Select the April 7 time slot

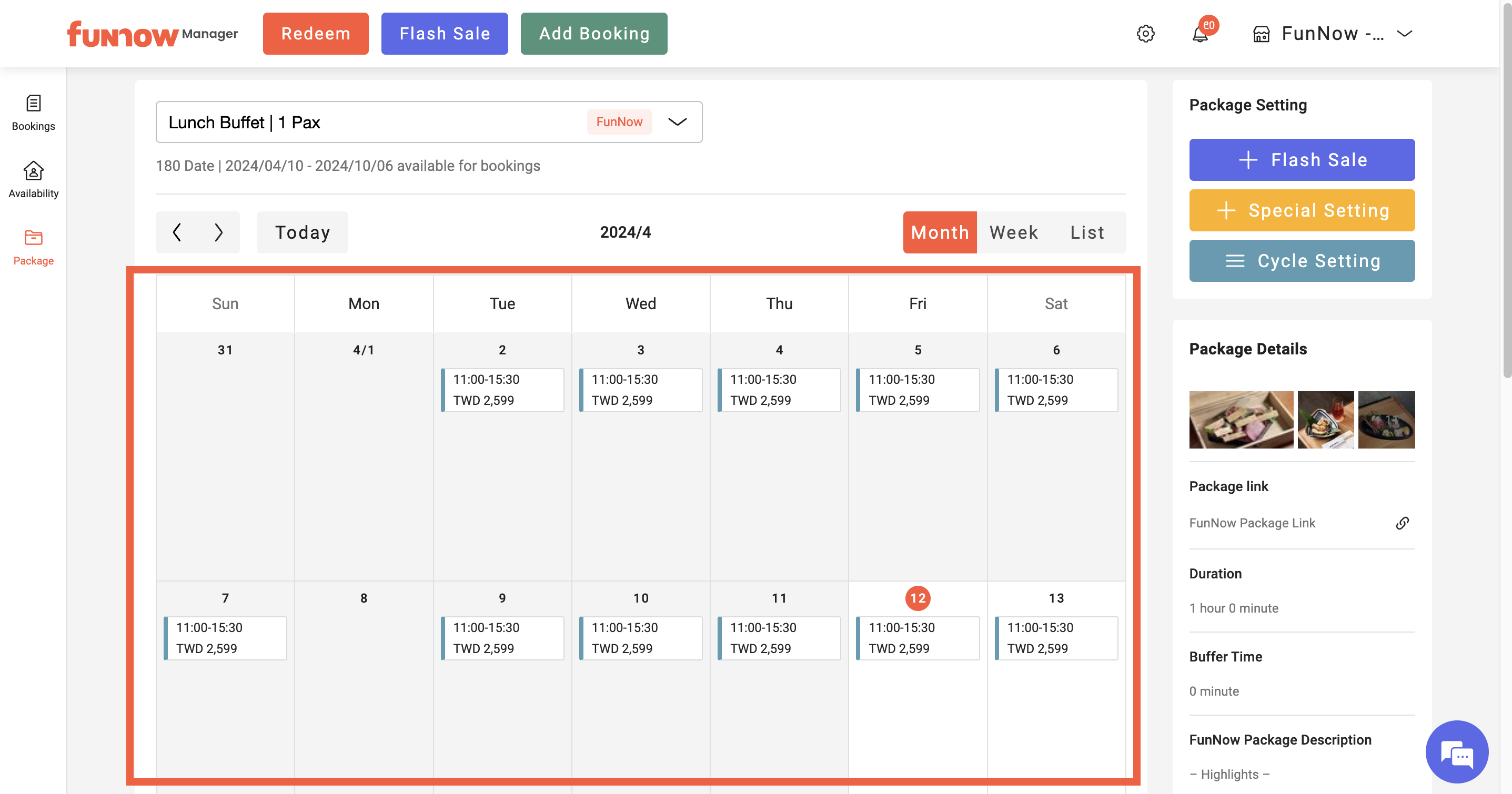(x=225, y=638)
